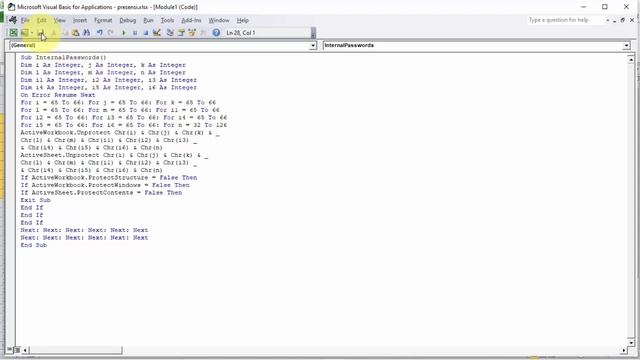Click the Copy icon in toolbar
The height and width of the screenshot is (360, 640).
click(x=64, y=33)
